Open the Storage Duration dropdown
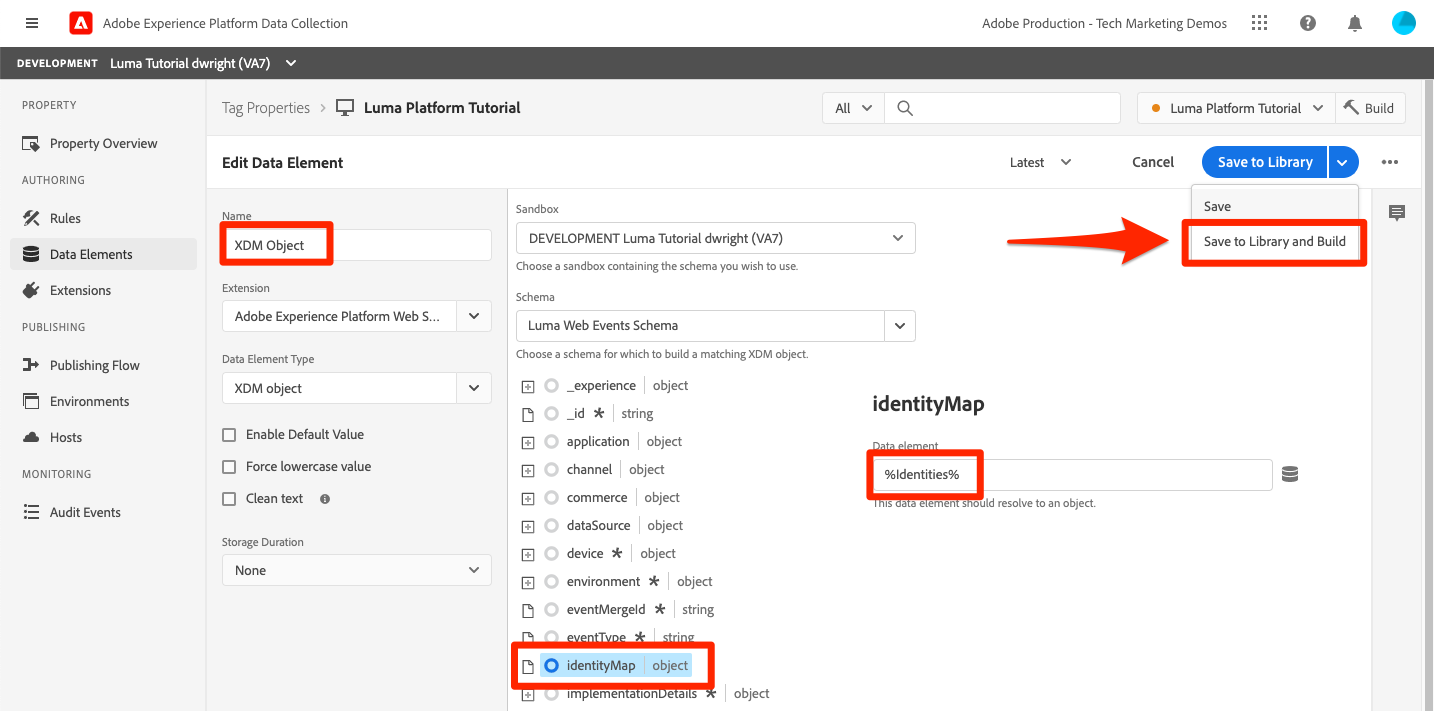 click(357, 570)
